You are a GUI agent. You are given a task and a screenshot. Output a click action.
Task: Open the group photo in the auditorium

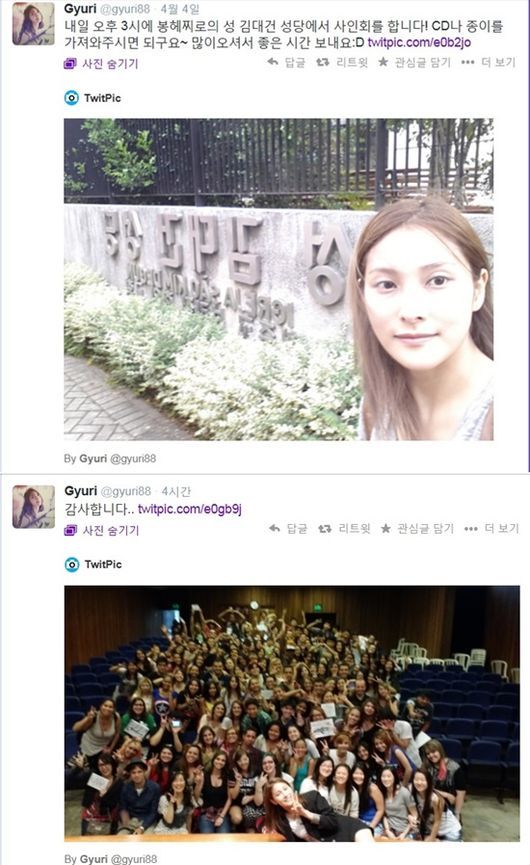pyautogui.click(x=292, y=713)
